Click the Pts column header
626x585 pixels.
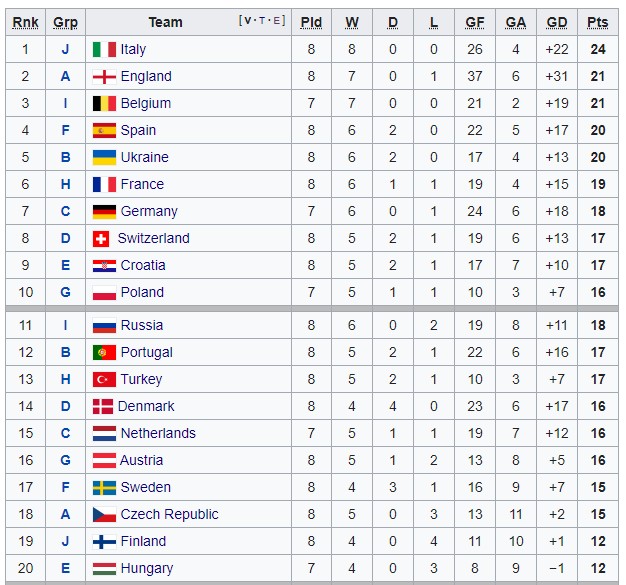click(598, 22)
